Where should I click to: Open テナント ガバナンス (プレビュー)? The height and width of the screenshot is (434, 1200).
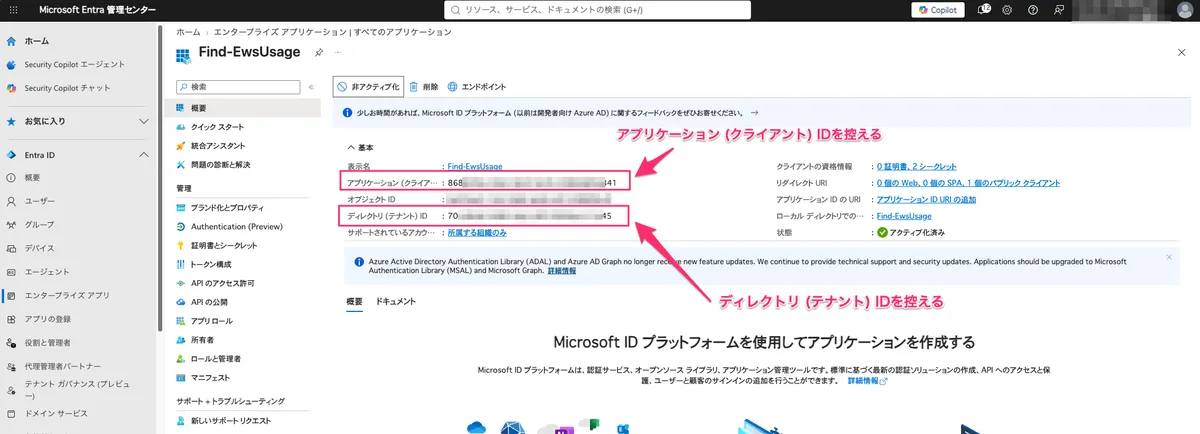click(x=79, y=389)
